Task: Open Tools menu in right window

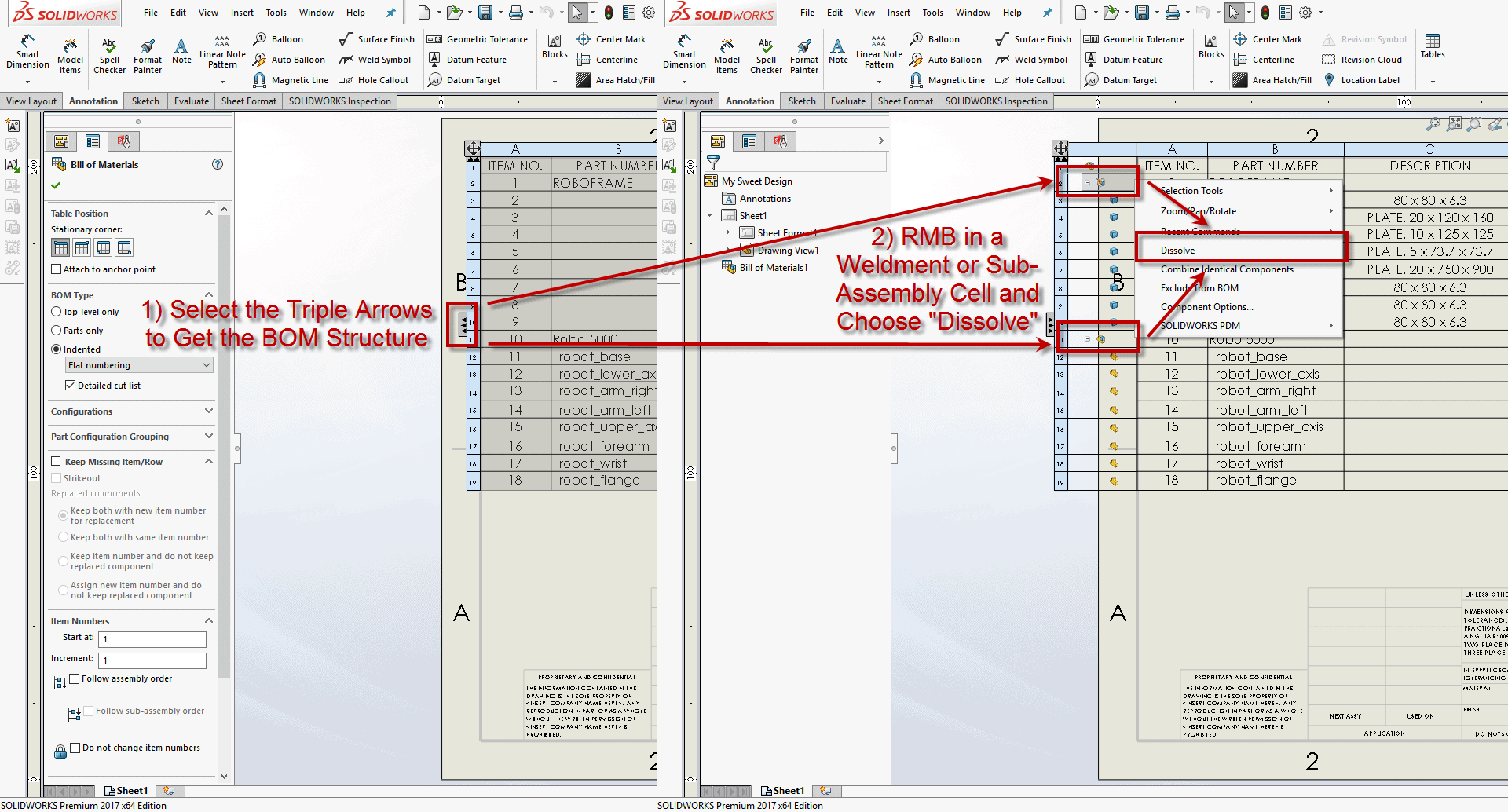Action: pyautogui.click(x=932, y=13)
